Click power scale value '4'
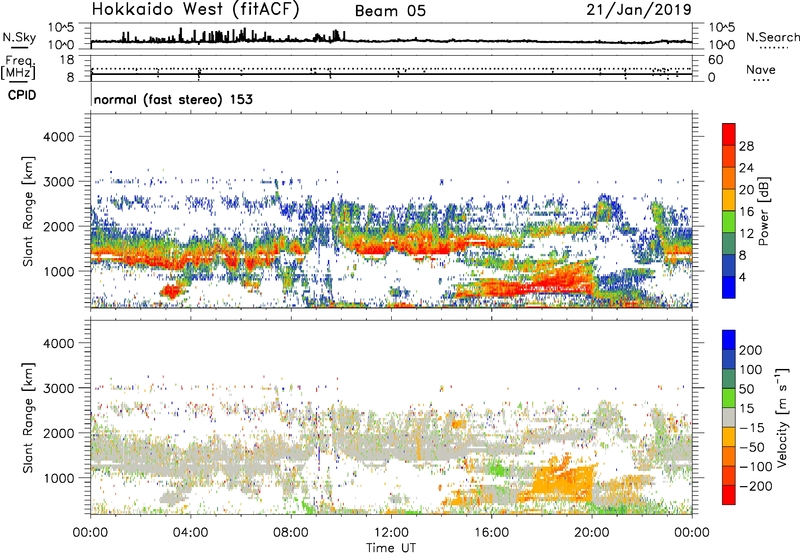Viewport: 800px width, 554px height. [742, 277]
